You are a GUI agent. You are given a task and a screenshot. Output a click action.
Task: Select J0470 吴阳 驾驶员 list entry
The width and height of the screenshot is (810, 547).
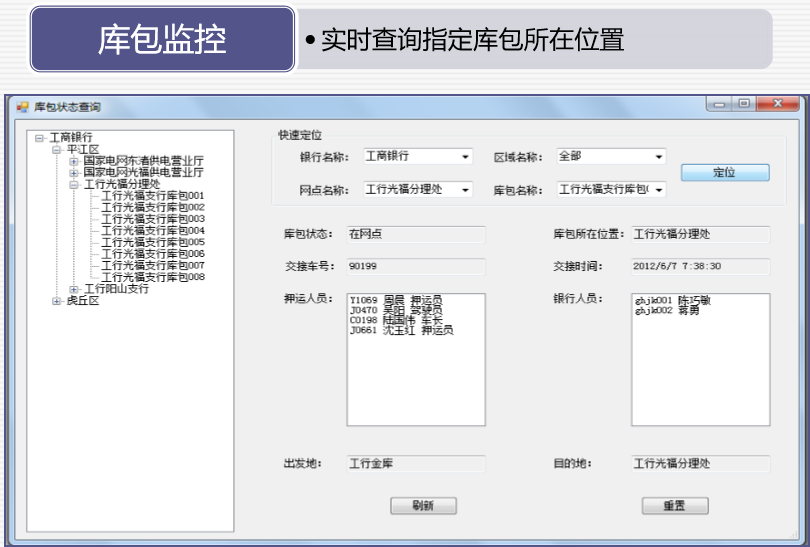396,310
